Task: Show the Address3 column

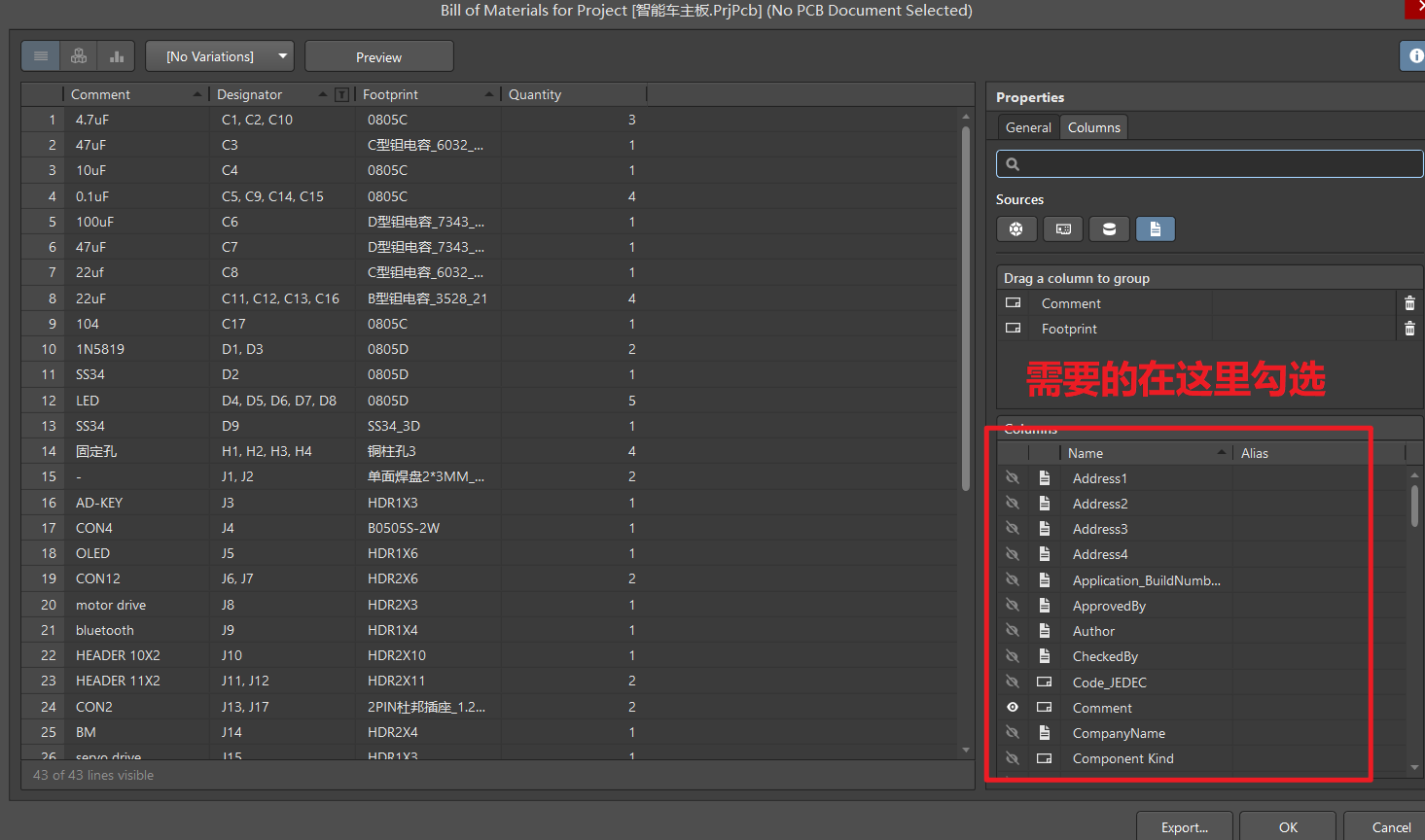Action: tap(1013, 529)
